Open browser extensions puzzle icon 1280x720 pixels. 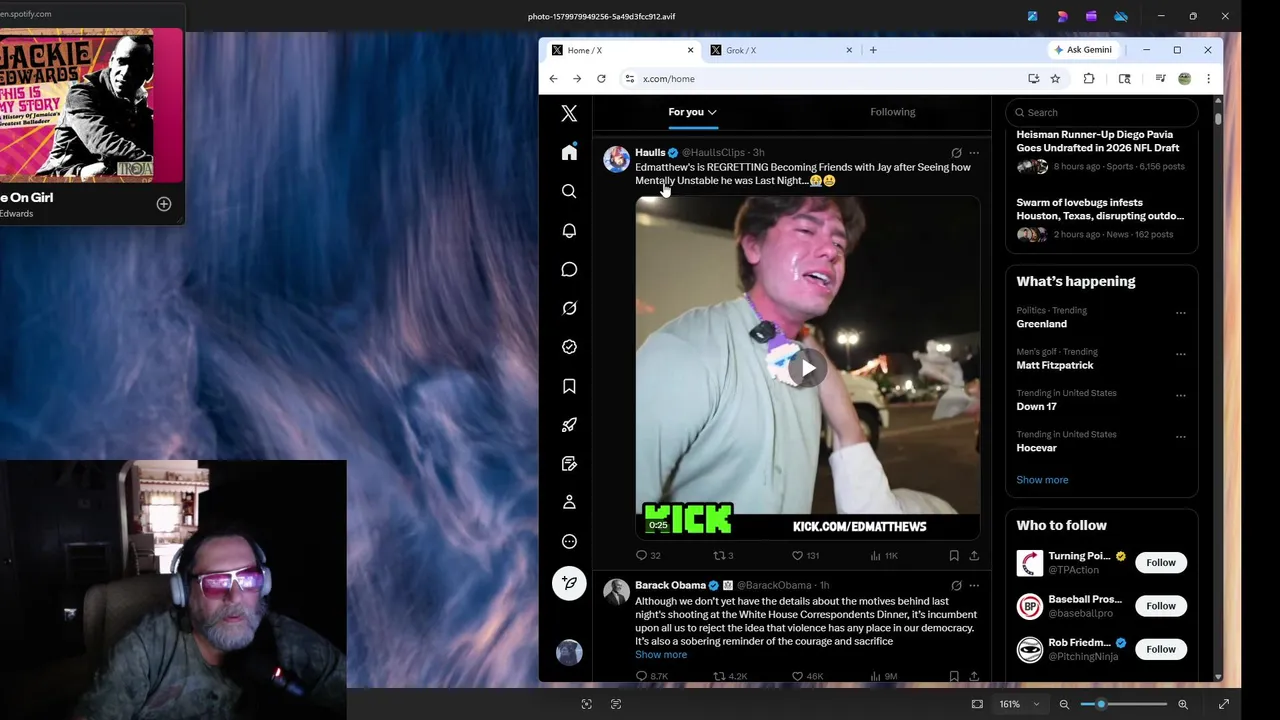click(1089, 79)
